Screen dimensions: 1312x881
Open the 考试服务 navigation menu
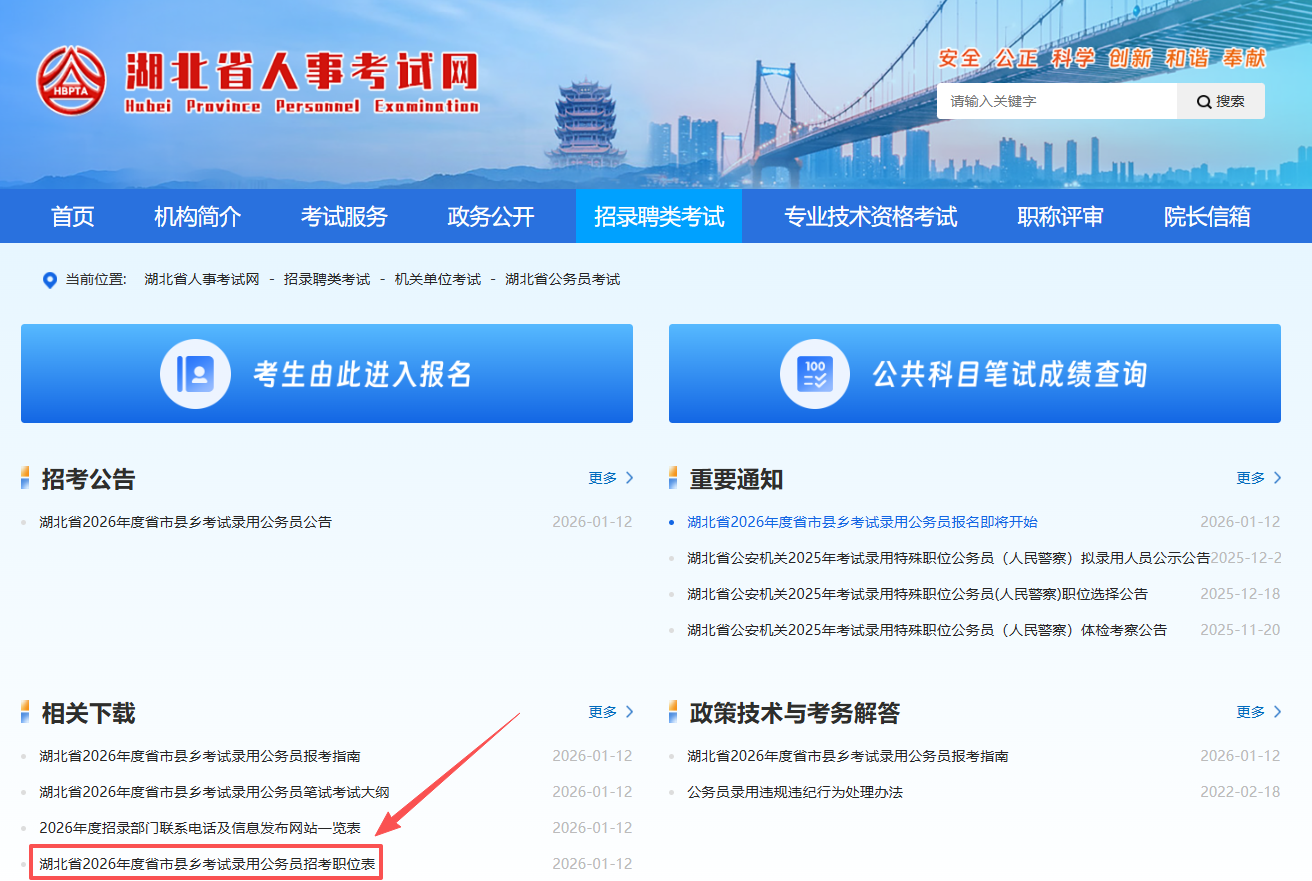(343, 216)
